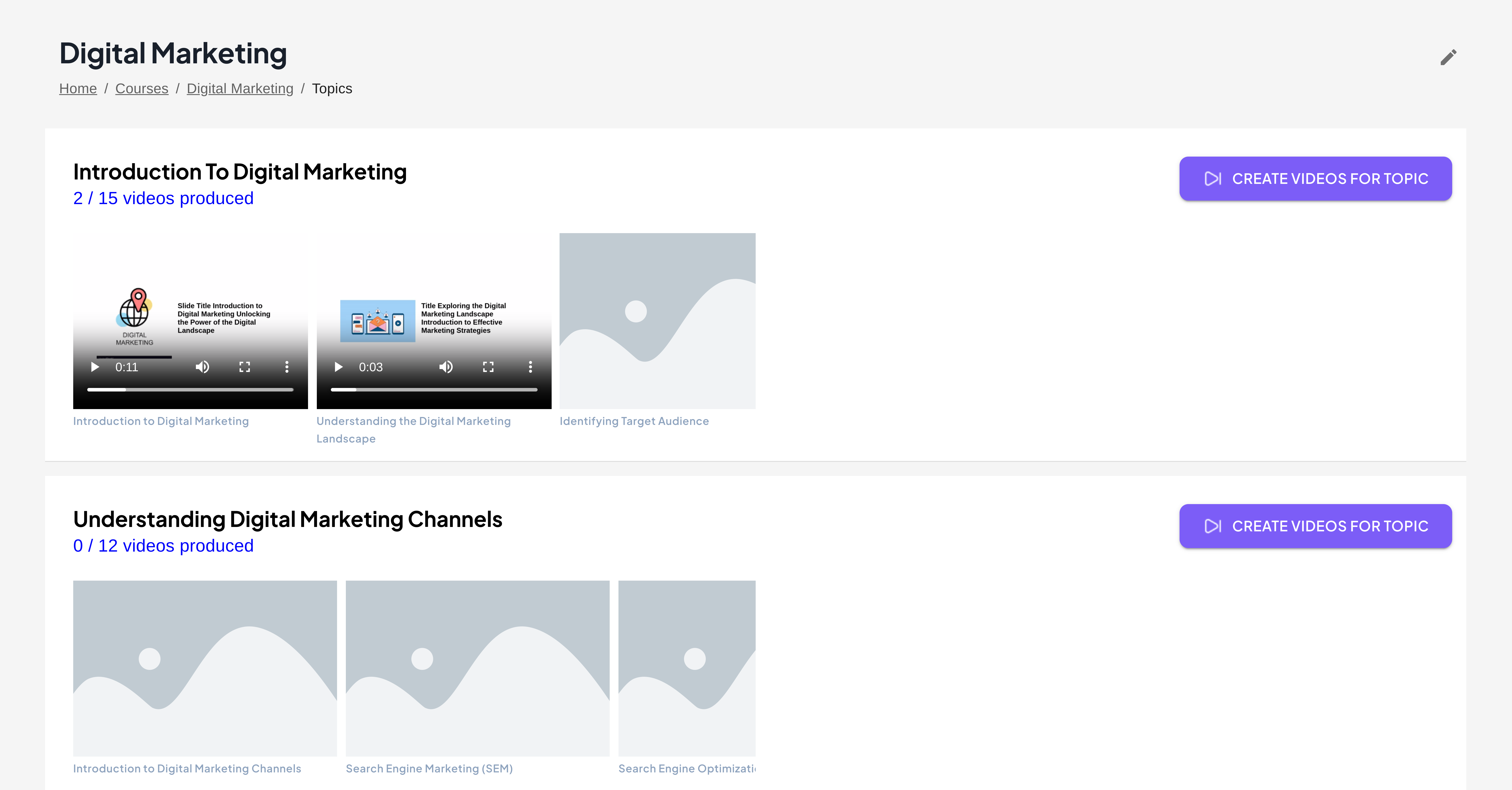Play the Introduction to Digital Marketing video

pyautogui.click(x=95, y=367)
